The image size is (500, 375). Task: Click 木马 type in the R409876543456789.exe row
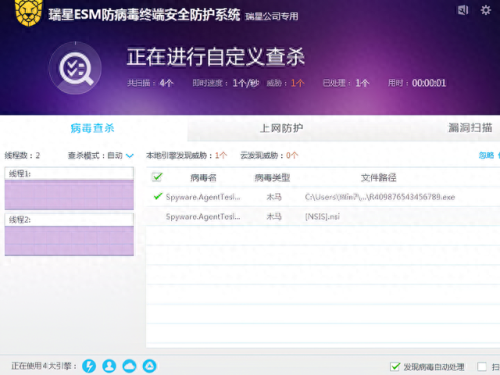(x=274, y=197)
